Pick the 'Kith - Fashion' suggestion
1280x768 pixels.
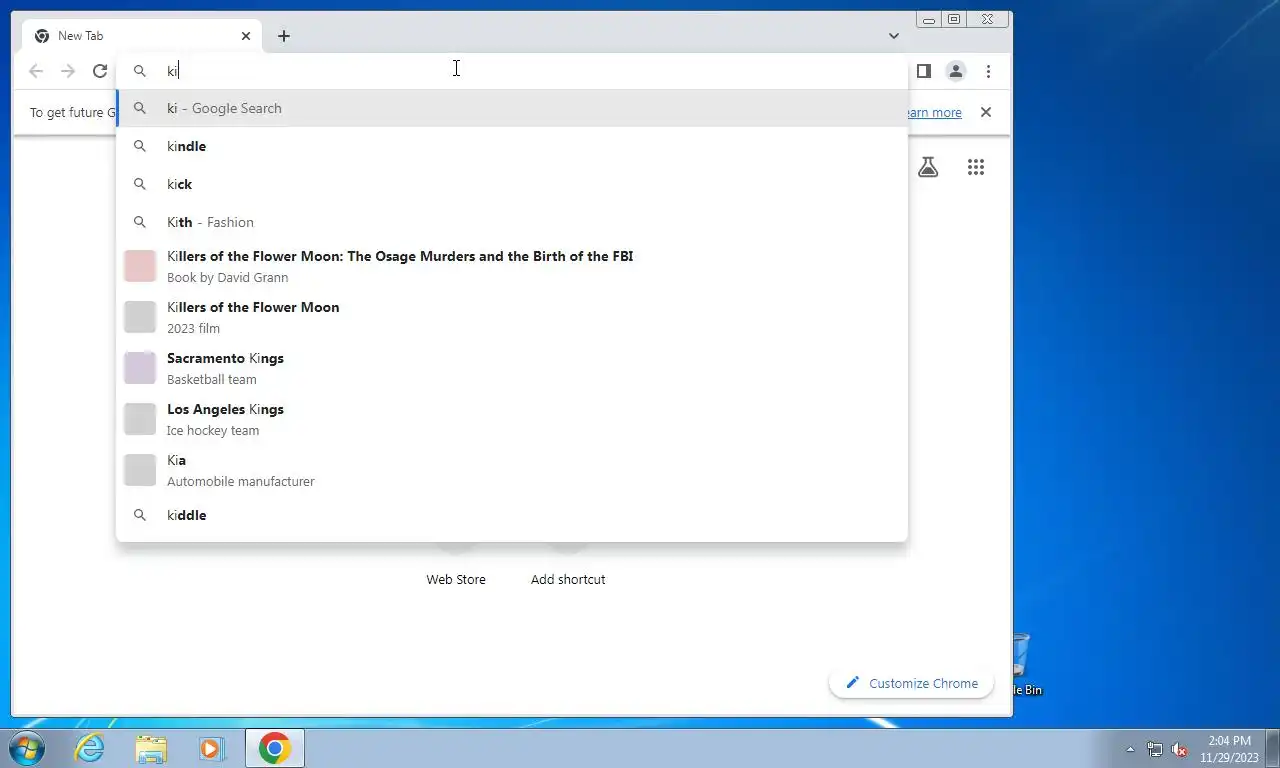point(512,222)
